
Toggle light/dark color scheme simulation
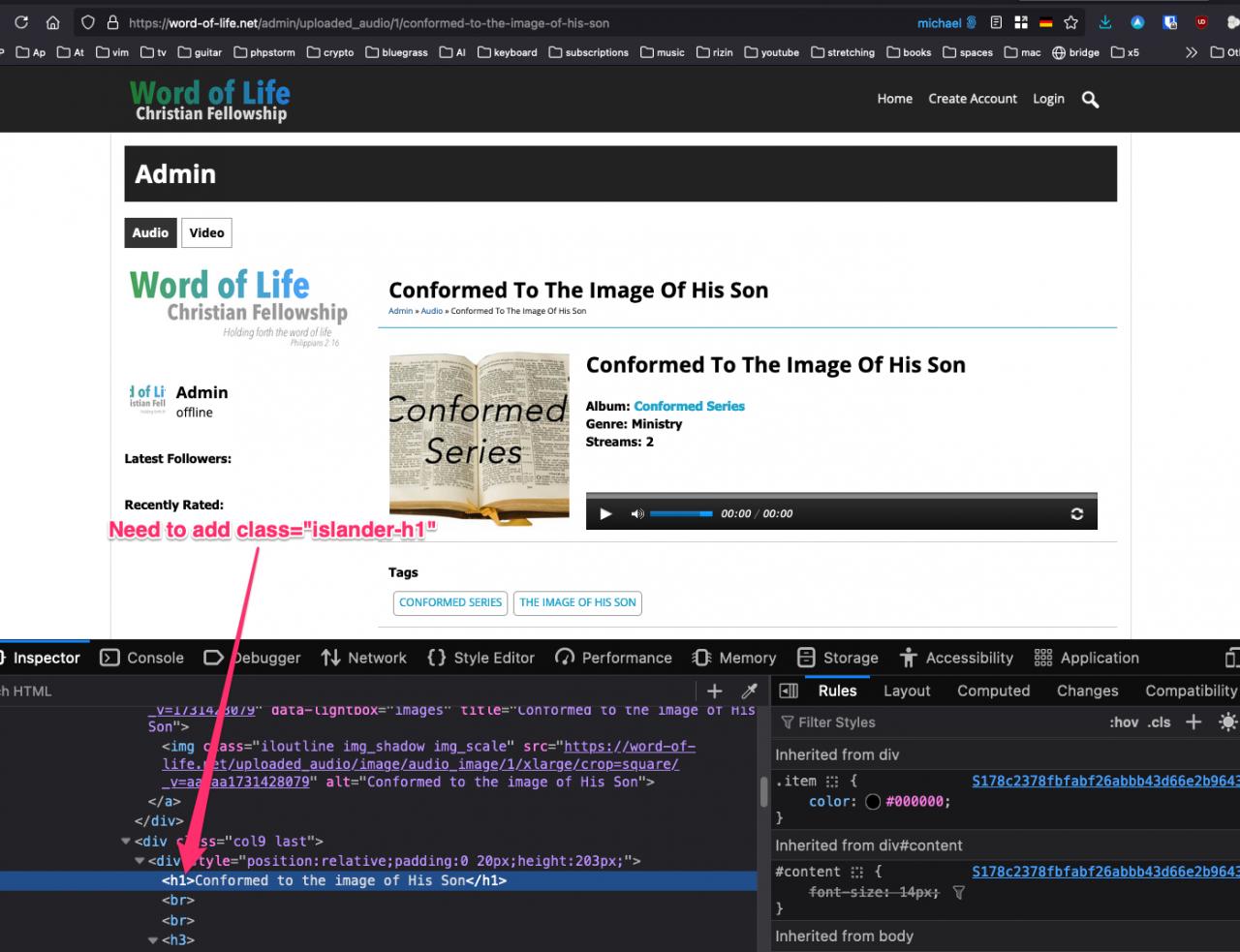click(1227, 722)
